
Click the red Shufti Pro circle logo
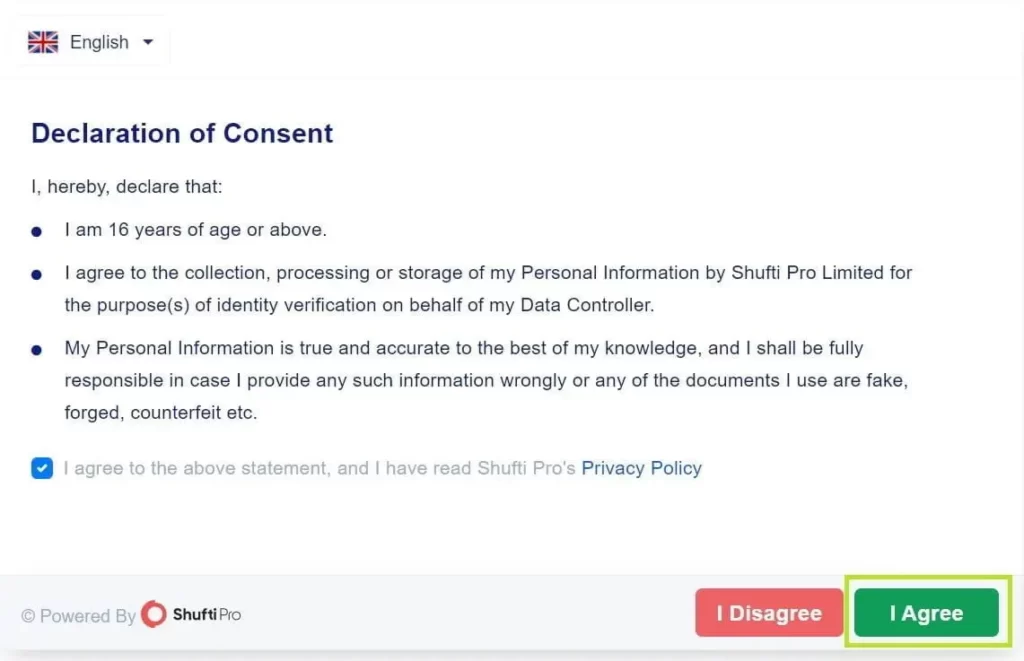pyautogui.click(x=154, y=614)
